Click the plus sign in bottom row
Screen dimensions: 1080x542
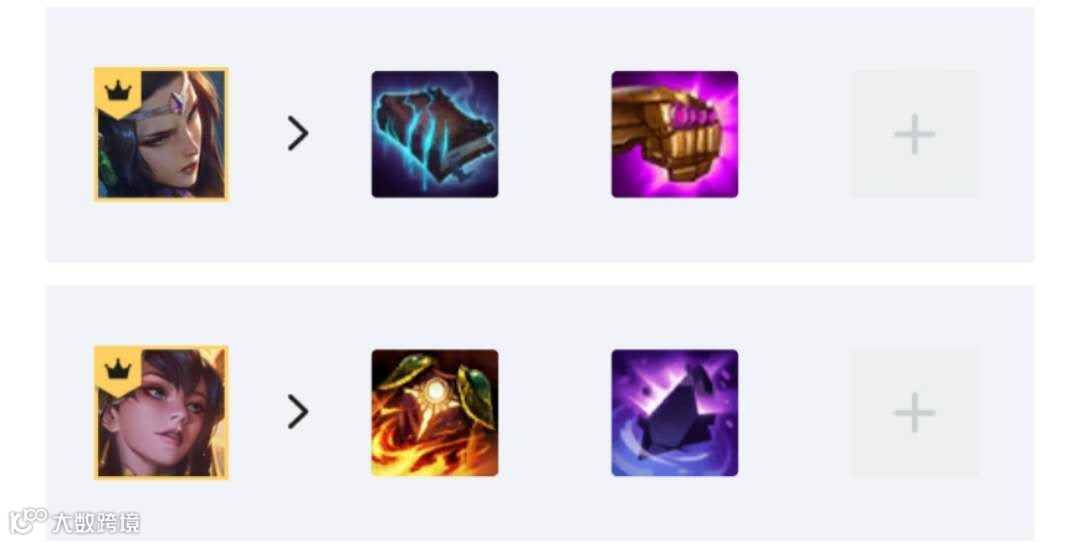coord(914,413)
